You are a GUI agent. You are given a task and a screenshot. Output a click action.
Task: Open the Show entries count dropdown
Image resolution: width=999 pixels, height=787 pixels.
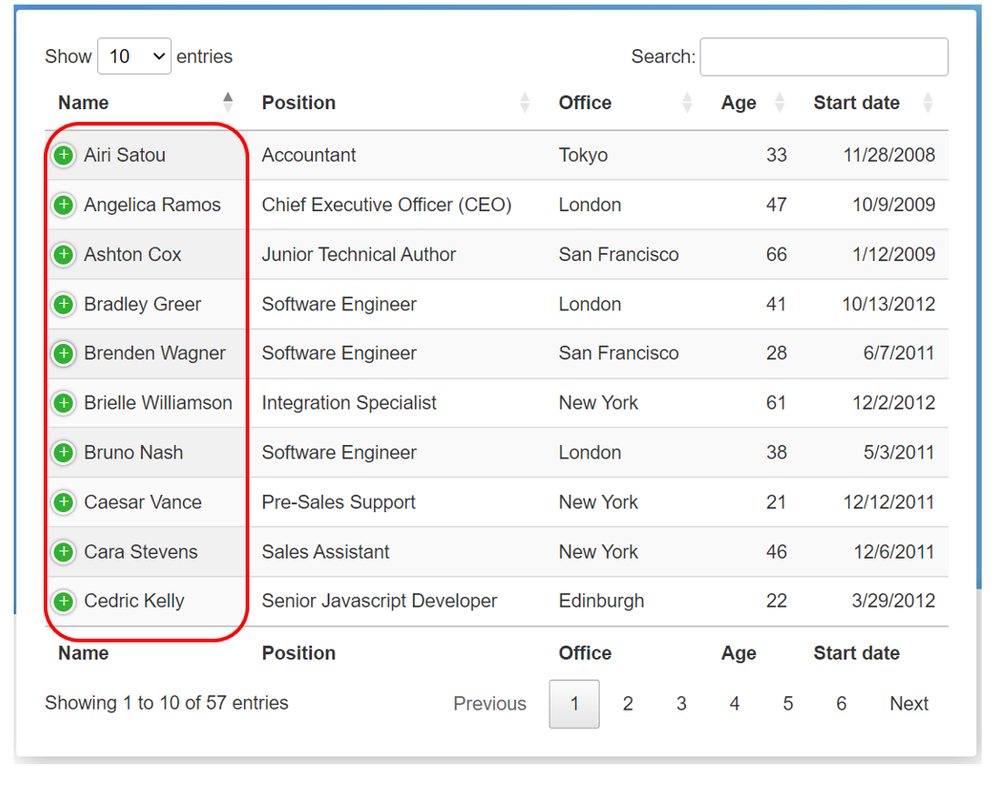(x=134, y=57)
